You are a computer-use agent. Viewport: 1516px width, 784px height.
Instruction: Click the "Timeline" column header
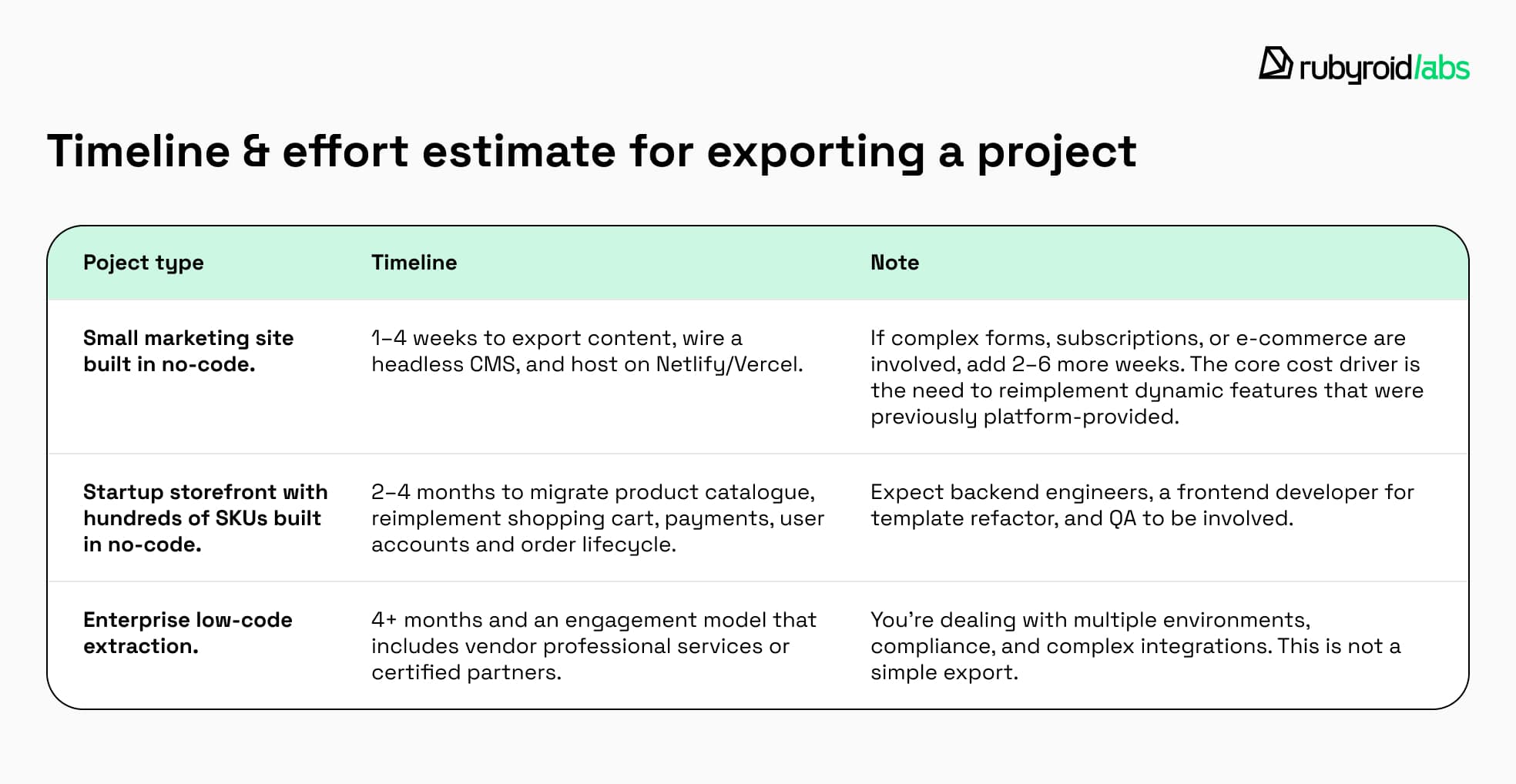(x=414, y=263)
